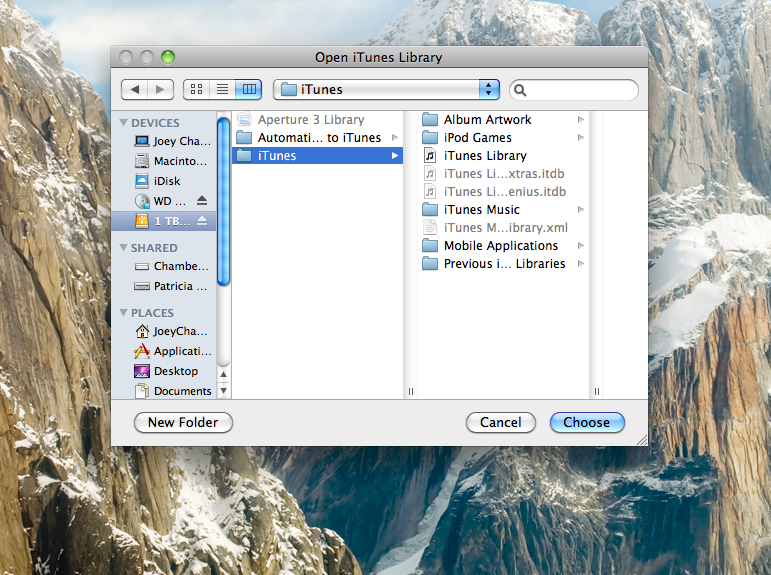Screen dimensions: 771x575
Task: Select the highlighted iTunes folder
Action: (x=317, y=155)
